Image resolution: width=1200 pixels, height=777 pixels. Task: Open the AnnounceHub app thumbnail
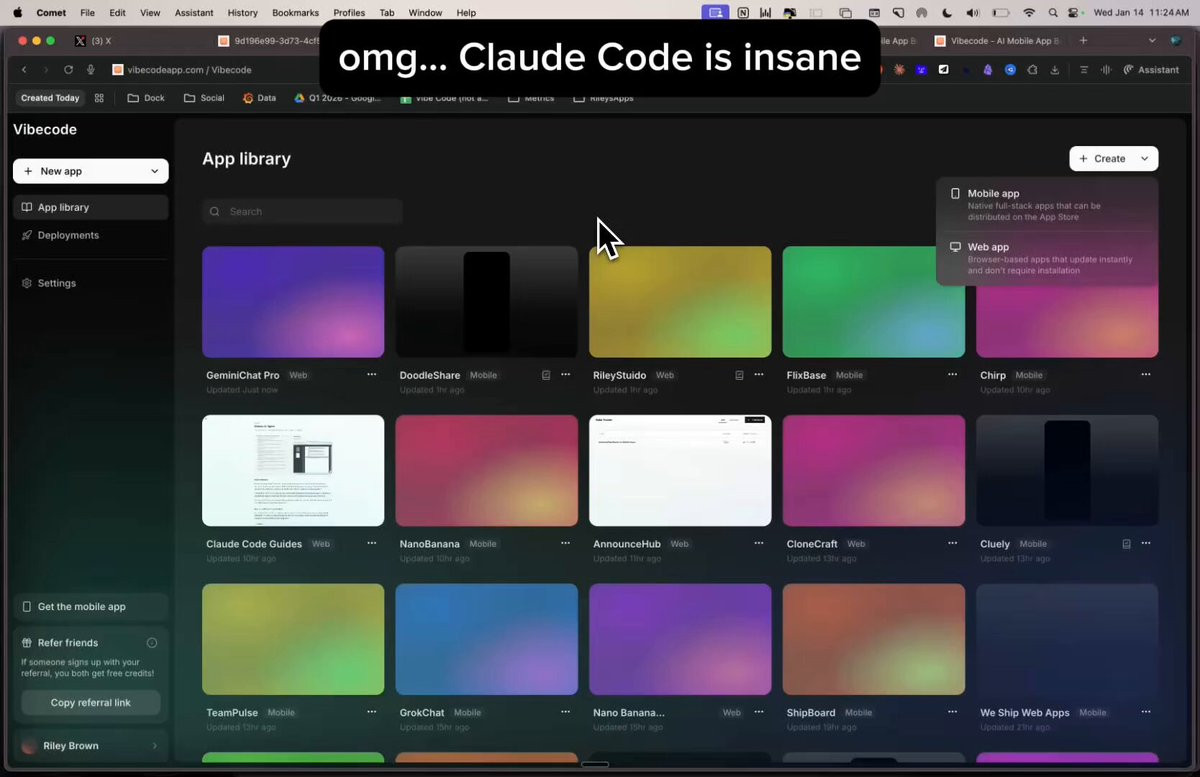point(680,471)
